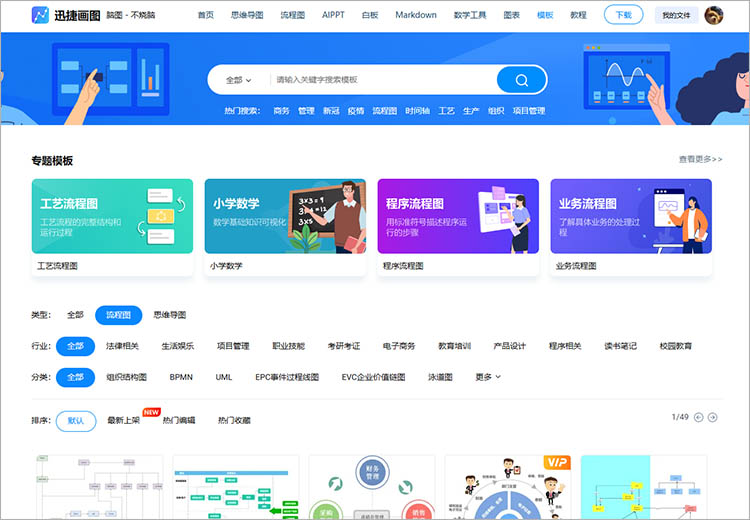Open the 教程 nav item

pyautogui.click(x=578, y=15)
